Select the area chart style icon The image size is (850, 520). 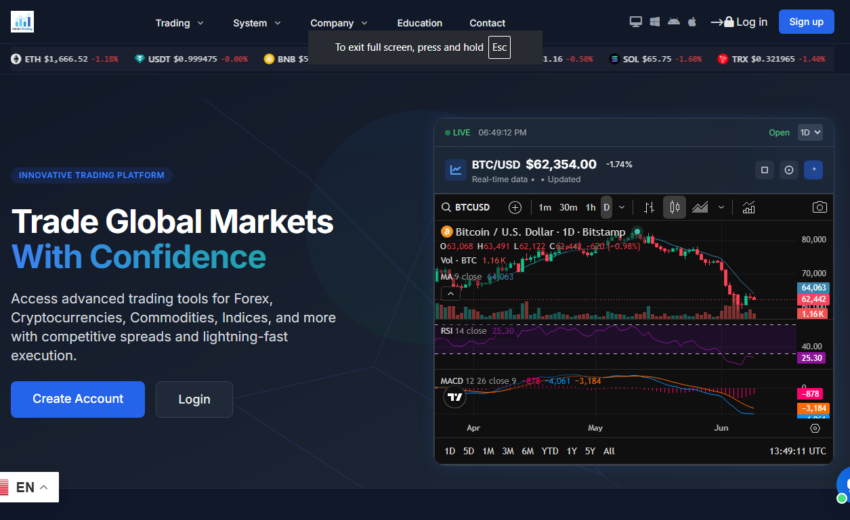coord(700,207)
